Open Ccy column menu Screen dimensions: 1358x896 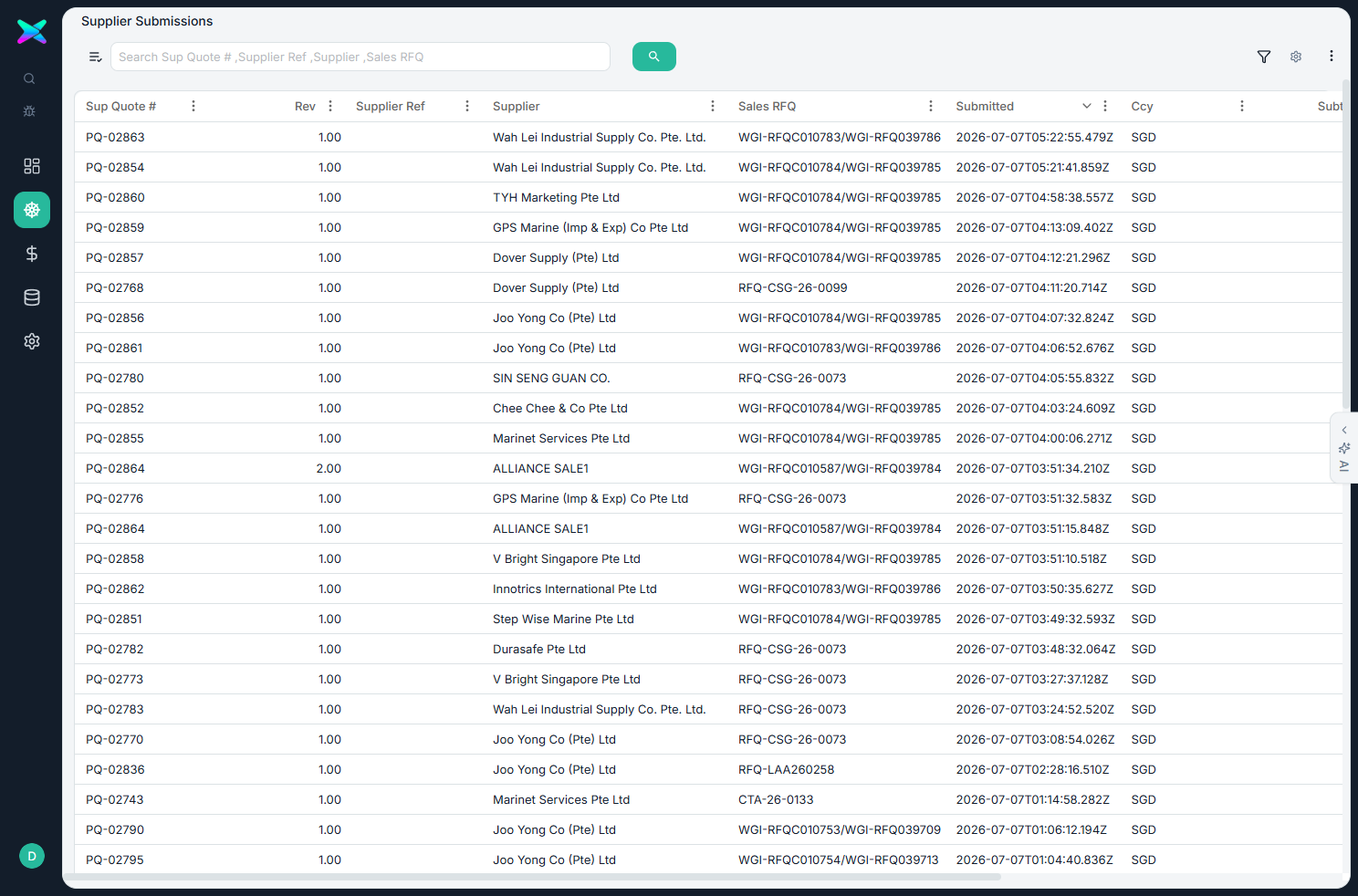[x=1242, y=106]
